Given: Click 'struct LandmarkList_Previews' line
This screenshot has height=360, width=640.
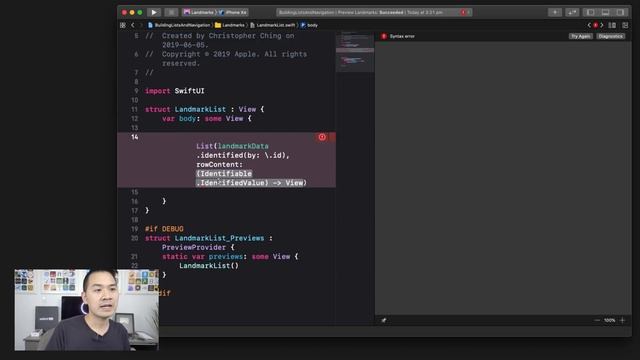Looking at the screenshot, I should coord(209,238).
